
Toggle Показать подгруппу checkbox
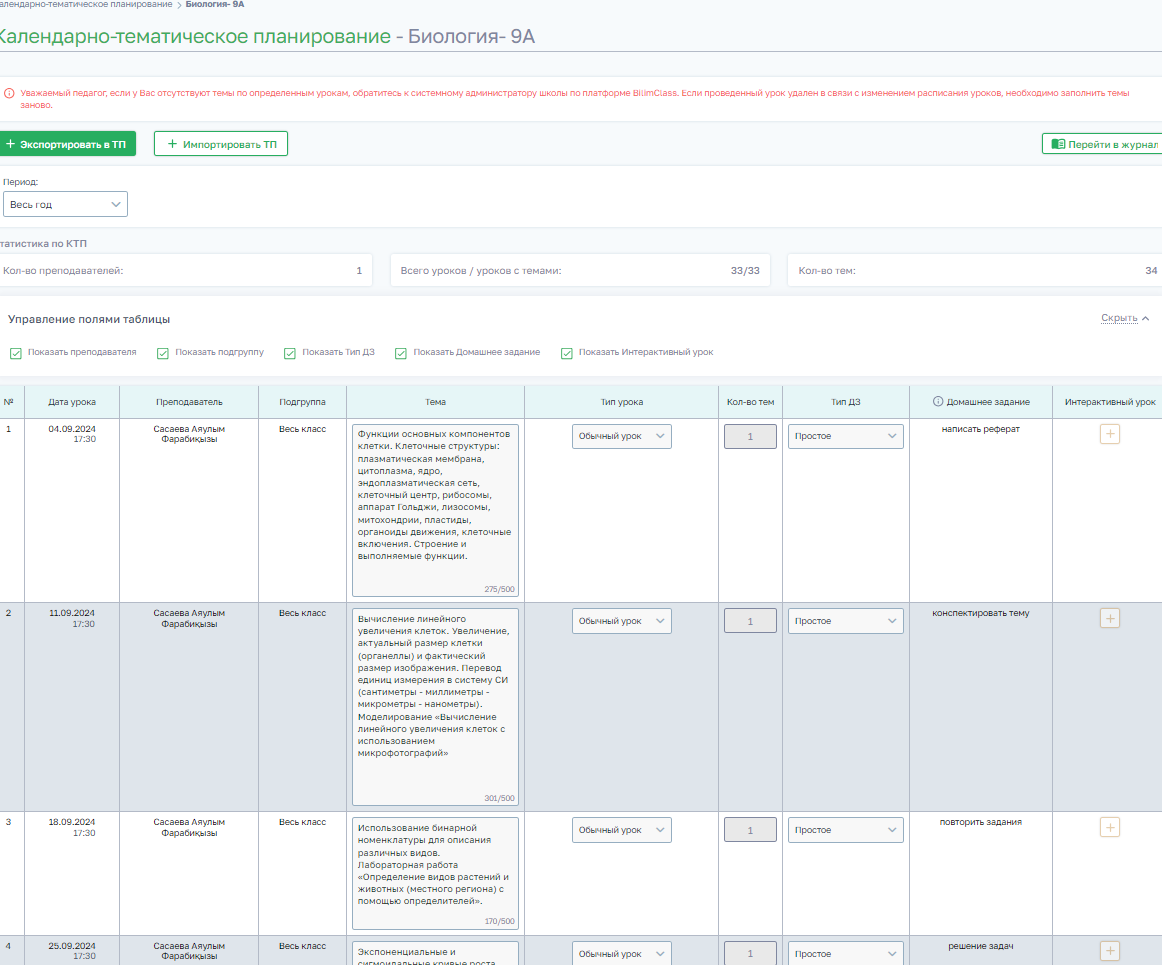pos(163,353)
